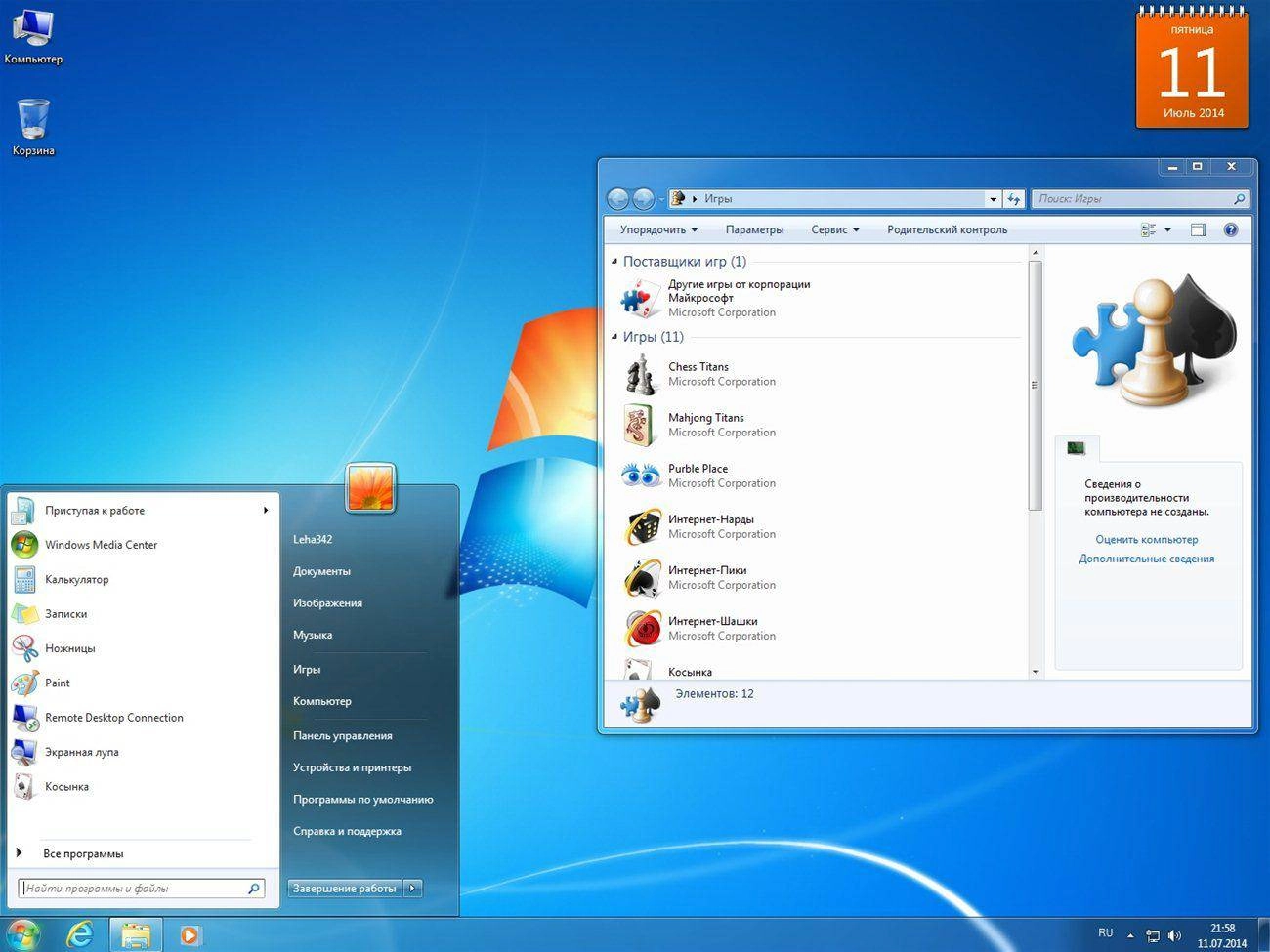Open Панель управления from Start menu

342,735
